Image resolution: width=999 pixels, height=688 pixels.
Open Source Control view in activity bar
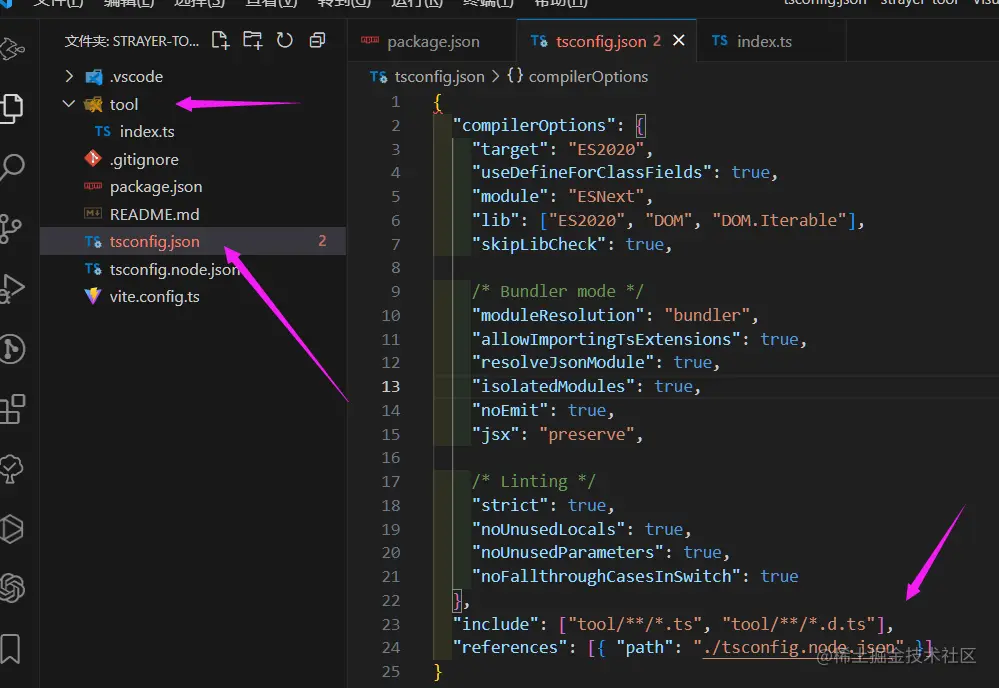[x=11, y=228]
